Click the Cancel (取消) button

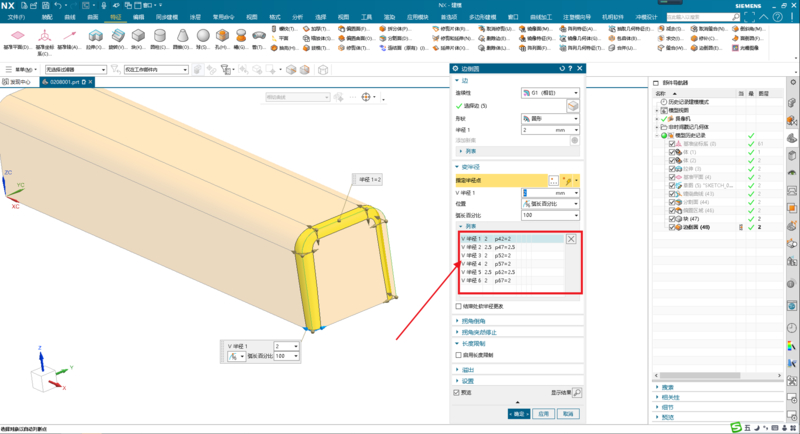pos(568,412)
